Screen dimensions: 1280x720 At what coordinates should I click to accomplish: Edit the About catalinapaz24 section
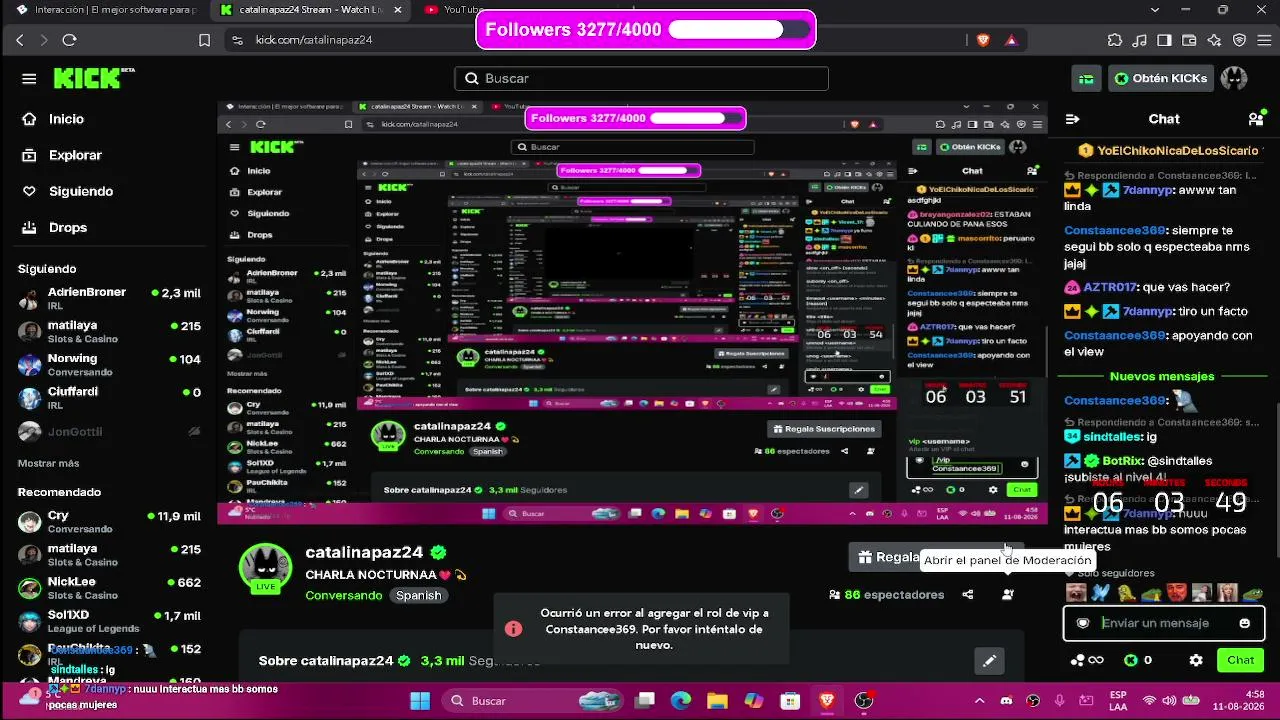pyautogui.click(x=989, y=660)
